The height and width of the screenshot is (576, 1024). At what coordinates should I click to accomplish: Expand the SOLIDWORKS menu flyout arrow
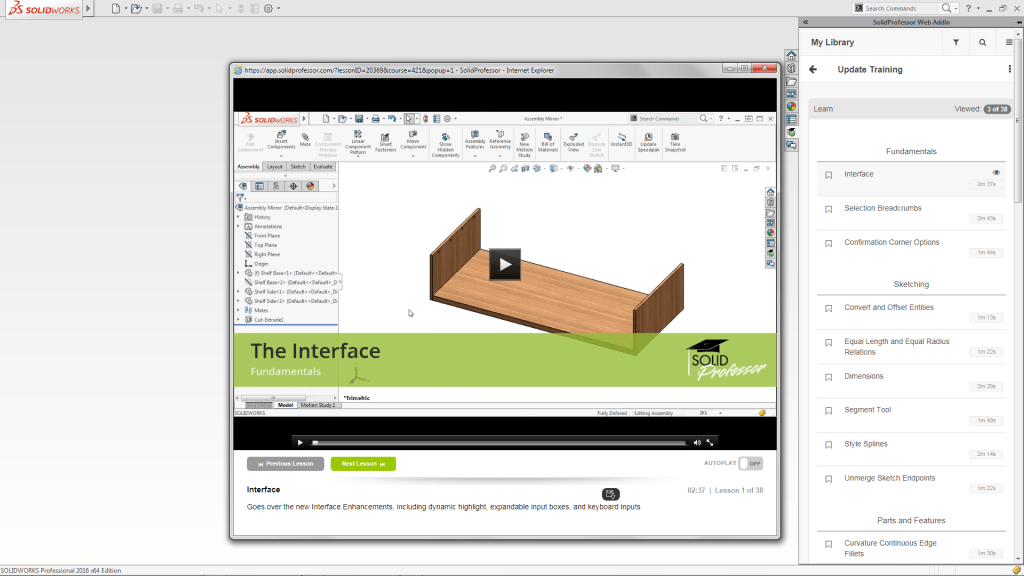(x=88, y=8)
